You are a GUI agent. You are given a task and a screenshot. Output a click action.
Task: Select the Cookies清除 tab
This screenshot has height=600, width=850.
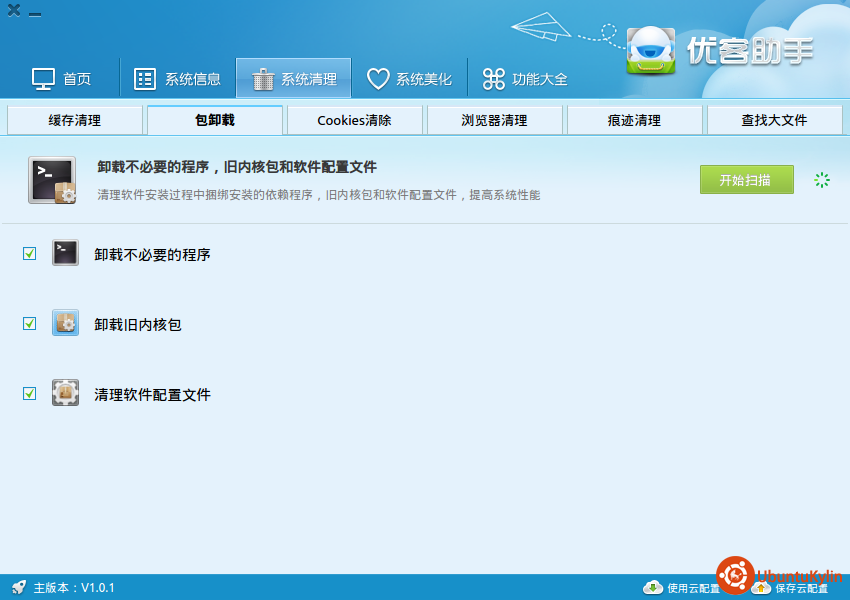[354, 120]
